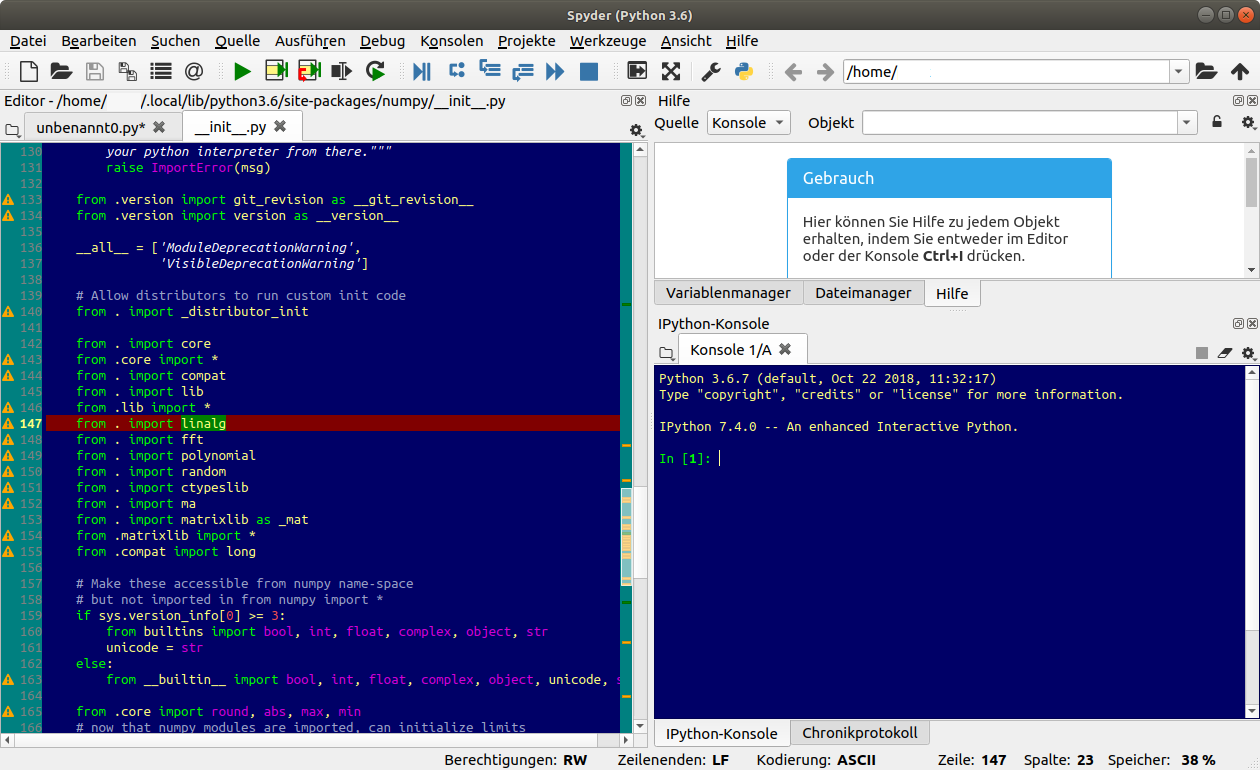Image resolution: width=1260 pixels, height=770 pixels.
Task: Debug the current file
Action: [x=421, y=71]
